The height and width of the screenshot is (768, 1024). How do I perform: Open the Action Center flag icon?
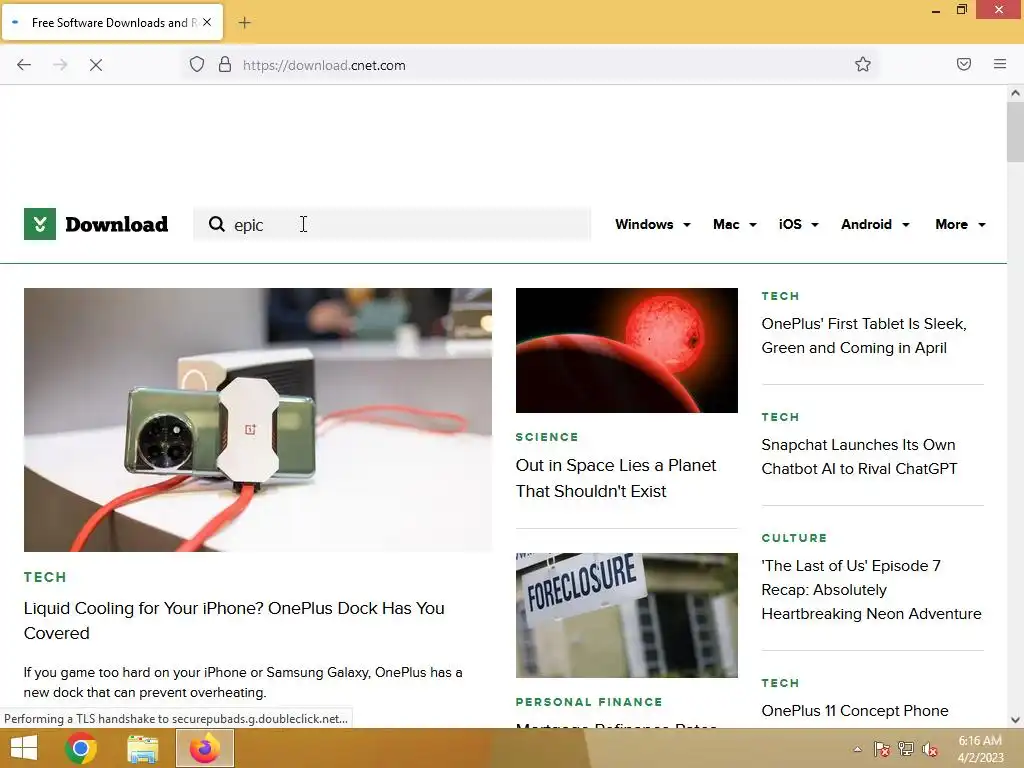(882, 749)
